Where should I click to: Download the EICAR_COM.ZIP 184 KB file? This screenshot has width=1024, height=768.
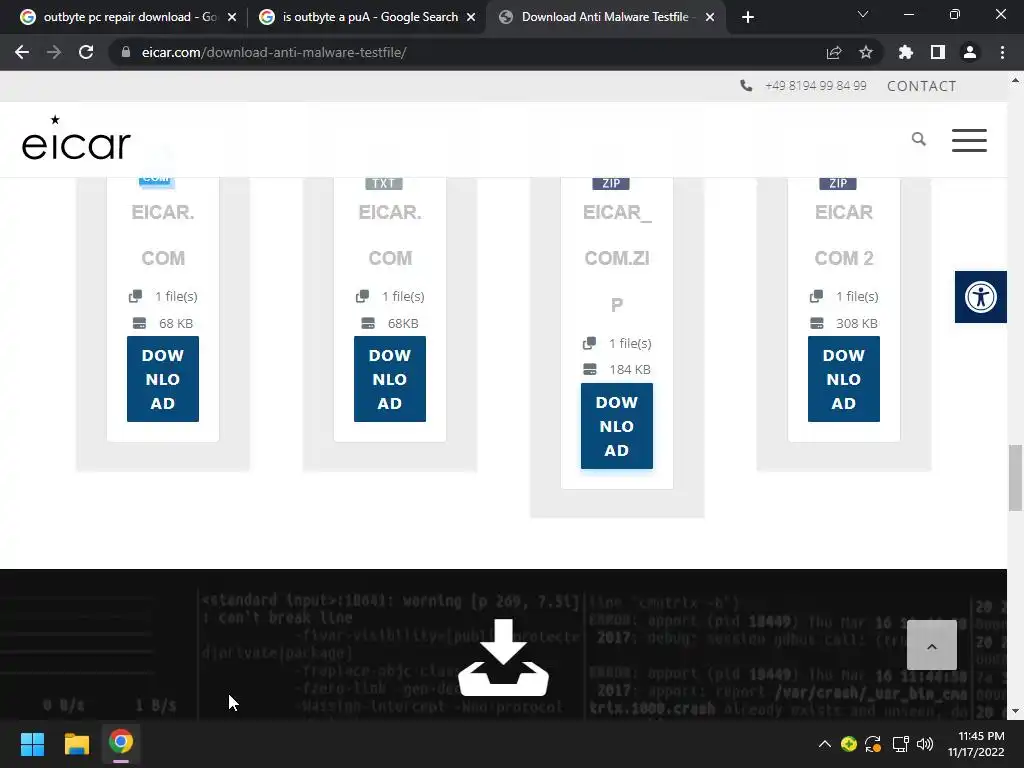click(x=616, y=426)
